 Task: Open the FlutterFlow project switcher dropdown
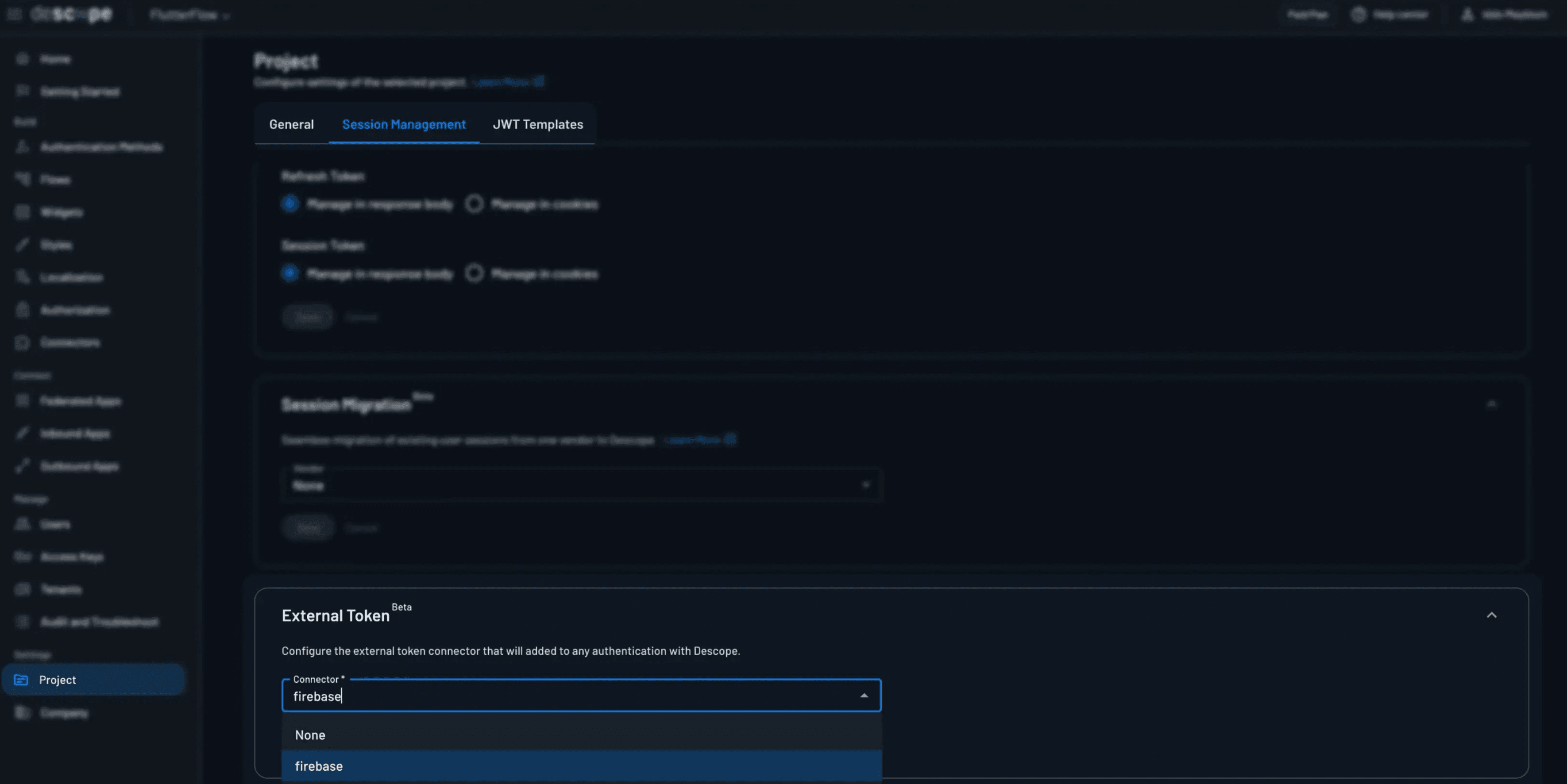click(189, 15)
